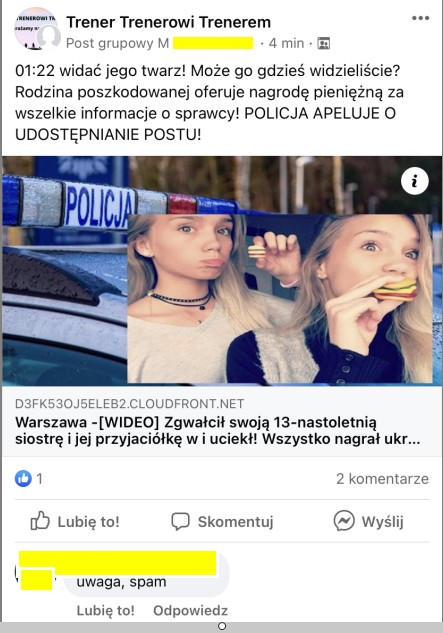
Task: Click the Messenger Wyślij icon
Action: [x=344, y=521]
